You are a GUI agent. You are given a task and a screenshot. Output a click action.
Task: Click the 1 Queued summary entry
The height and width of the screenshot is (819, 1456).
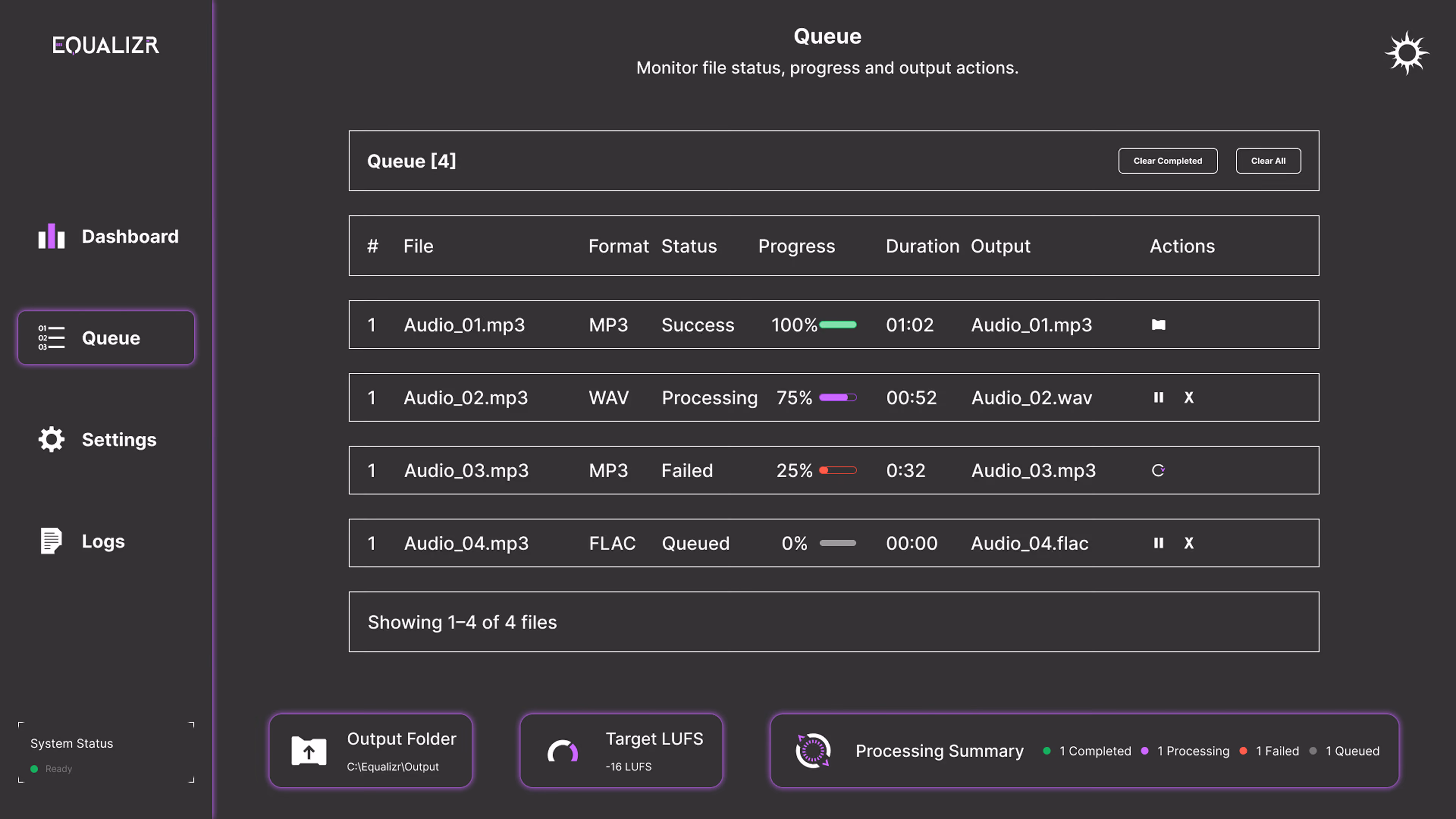tap(1345, 751)
